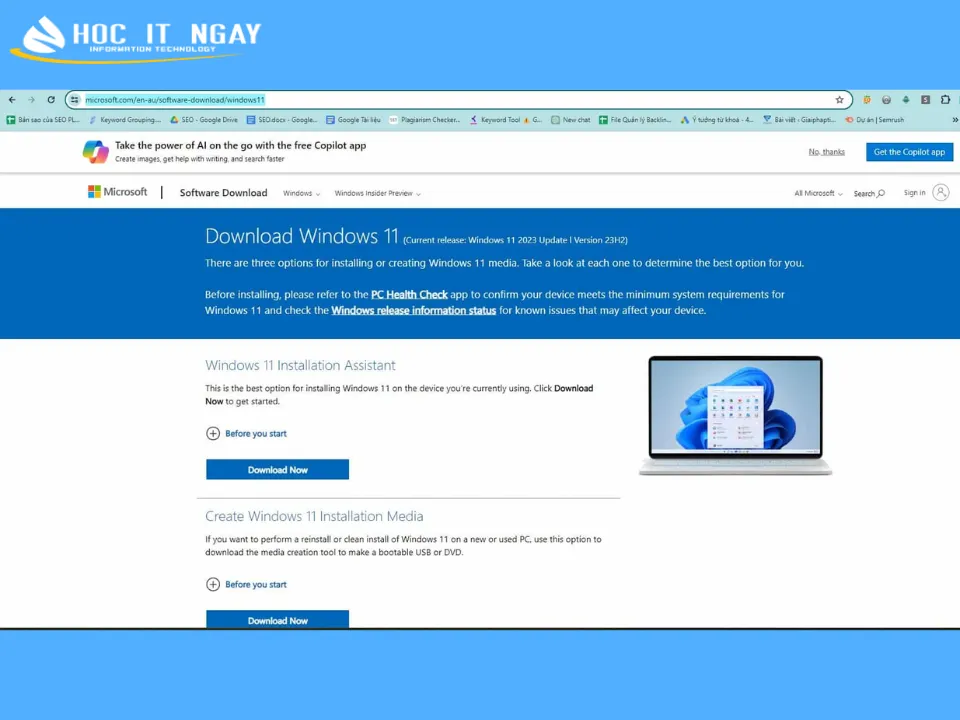
Task: Expand Before you start under Installation Media
Action: 246,584
